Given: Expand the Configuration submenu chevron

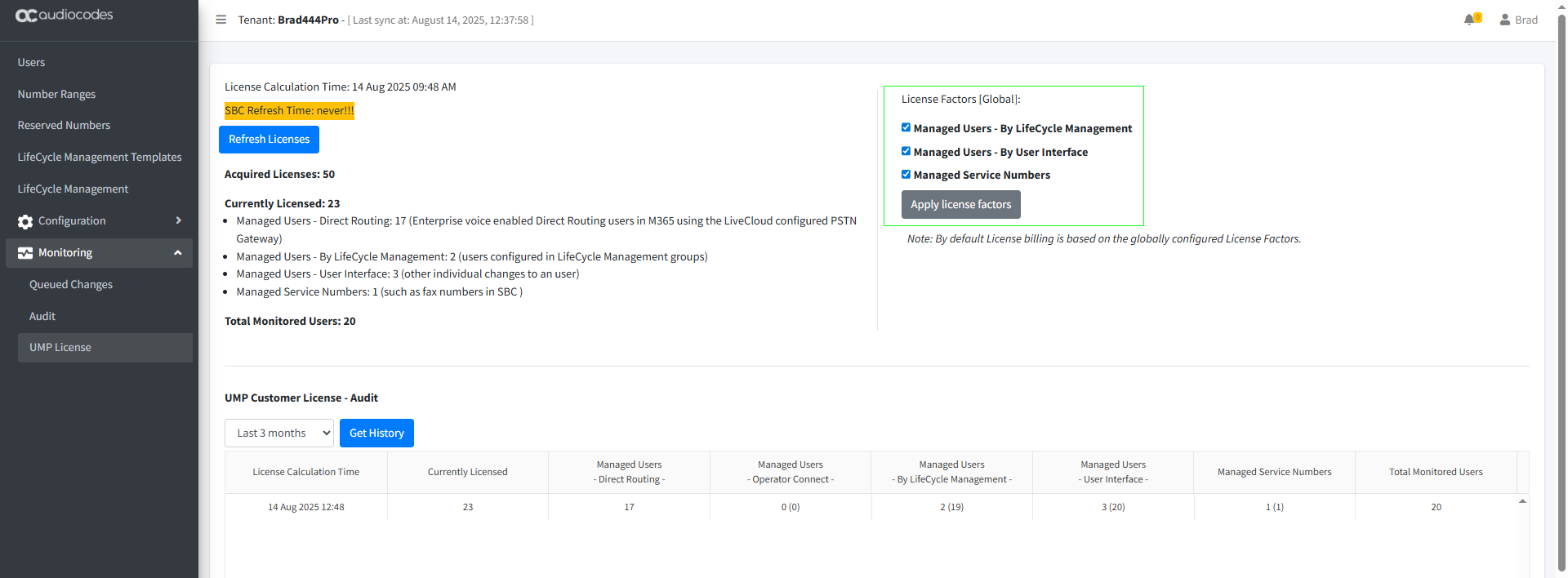Looking at the screenshot, I should click(x=178, y=220).
